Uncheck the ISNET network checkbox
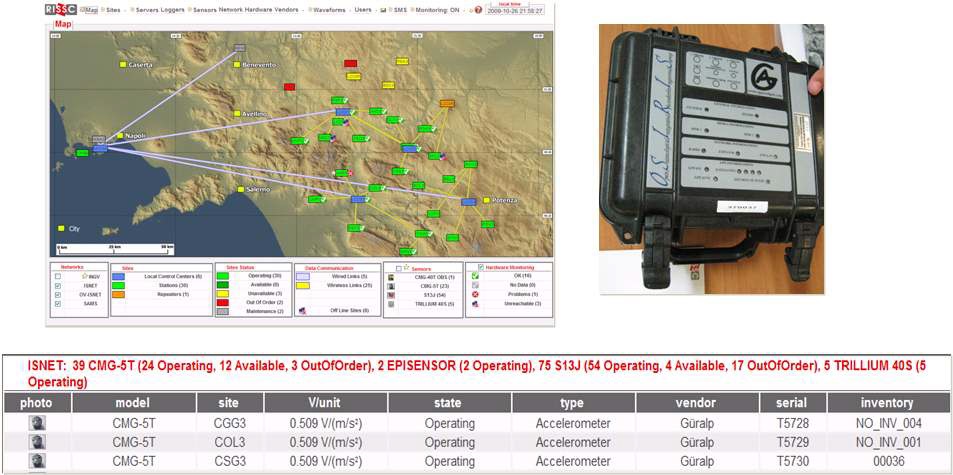 pos(58,285)
